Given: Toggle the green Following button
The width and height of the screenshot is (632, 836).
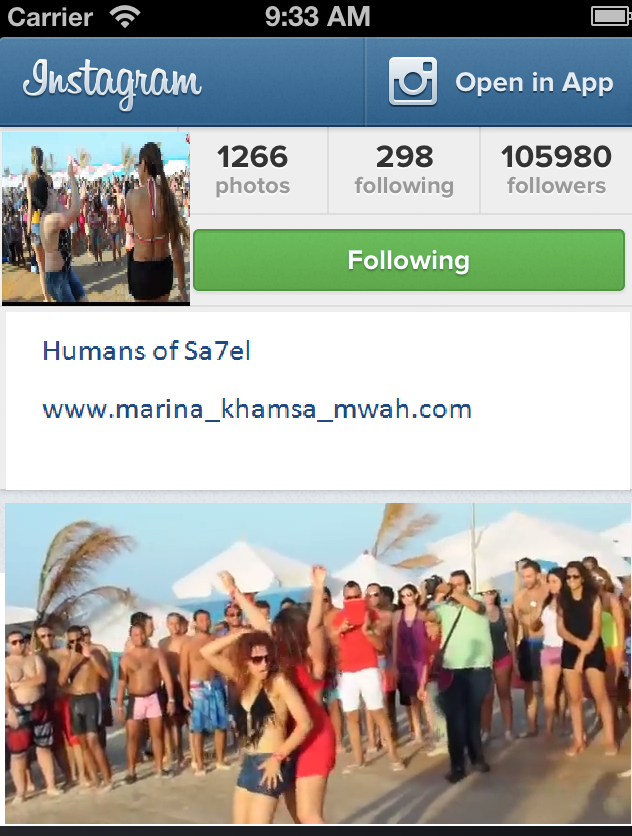Looking at the screenshot, I should click(x=409, y=260).
